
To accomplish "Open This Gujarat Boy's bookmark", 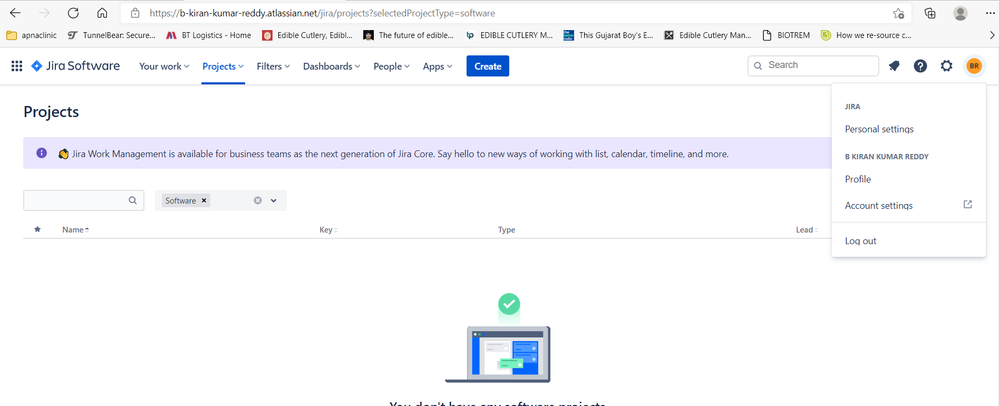I will pyautogui.click(x=609, y=36).
